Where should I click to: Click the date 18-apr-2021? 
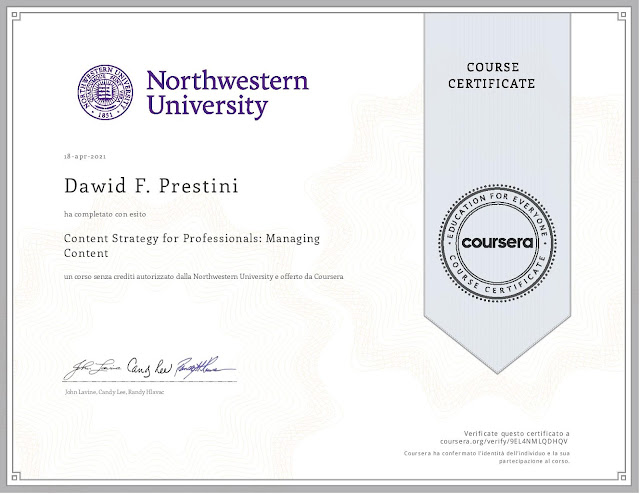(x=85, y=156)
